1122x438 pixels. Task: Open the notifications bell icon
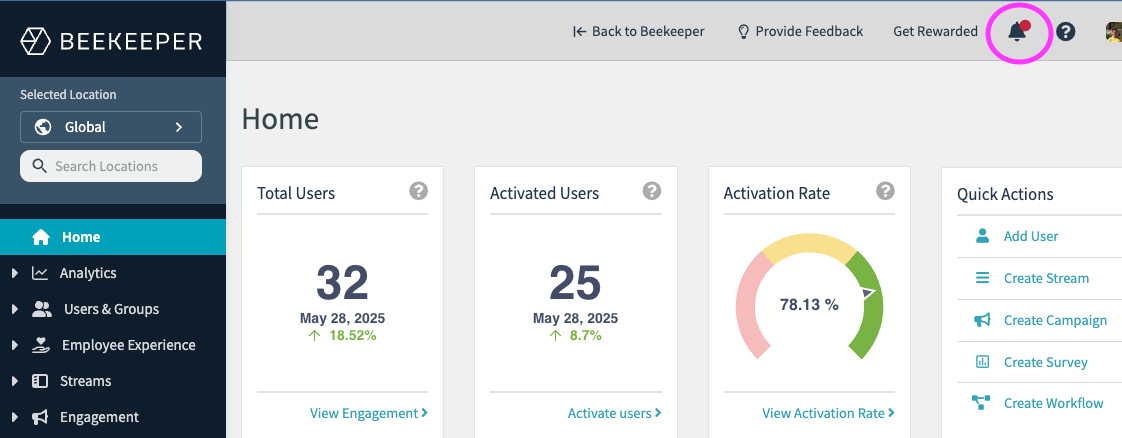point(1017,32)
